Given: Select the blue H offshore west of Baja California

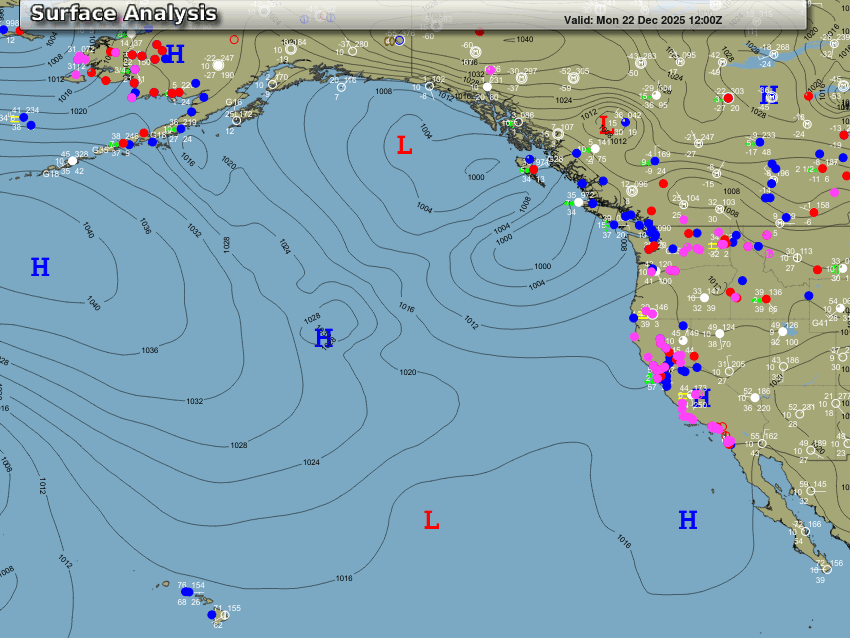Looking at the screenshot, I should [688, 520].
